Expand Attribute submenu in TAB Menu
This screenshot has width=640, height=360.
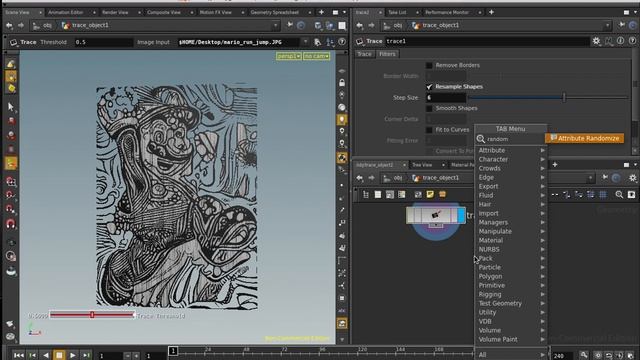511,150
